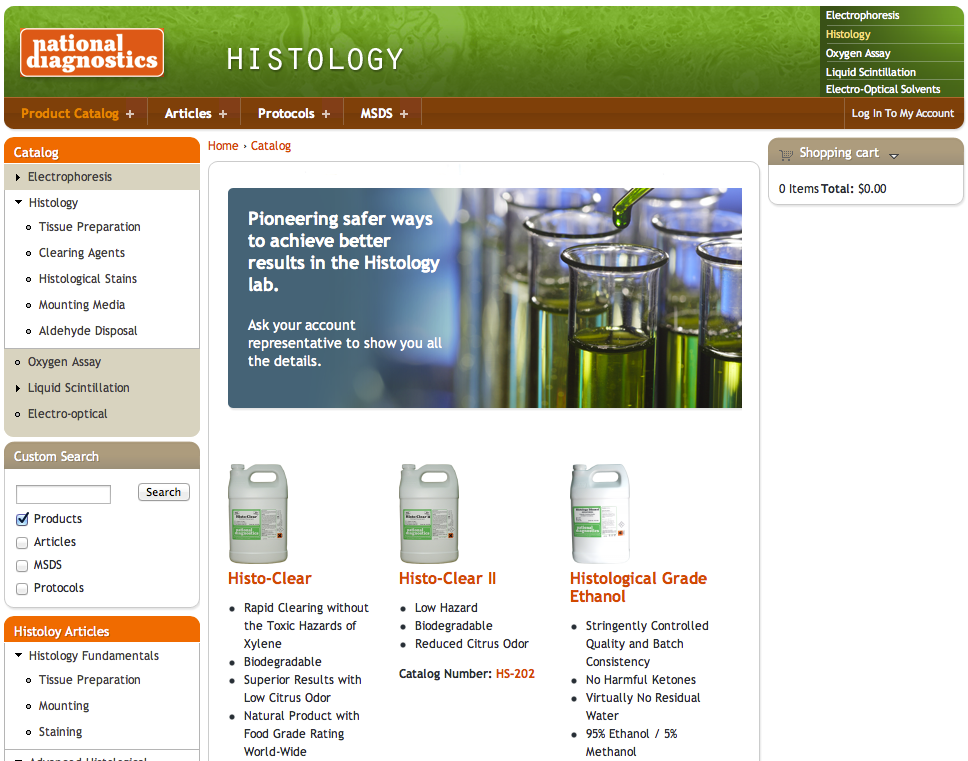Collapse Histology in the Catalog tree
This screenshot has height=761, width=968.
coord(19,202)
